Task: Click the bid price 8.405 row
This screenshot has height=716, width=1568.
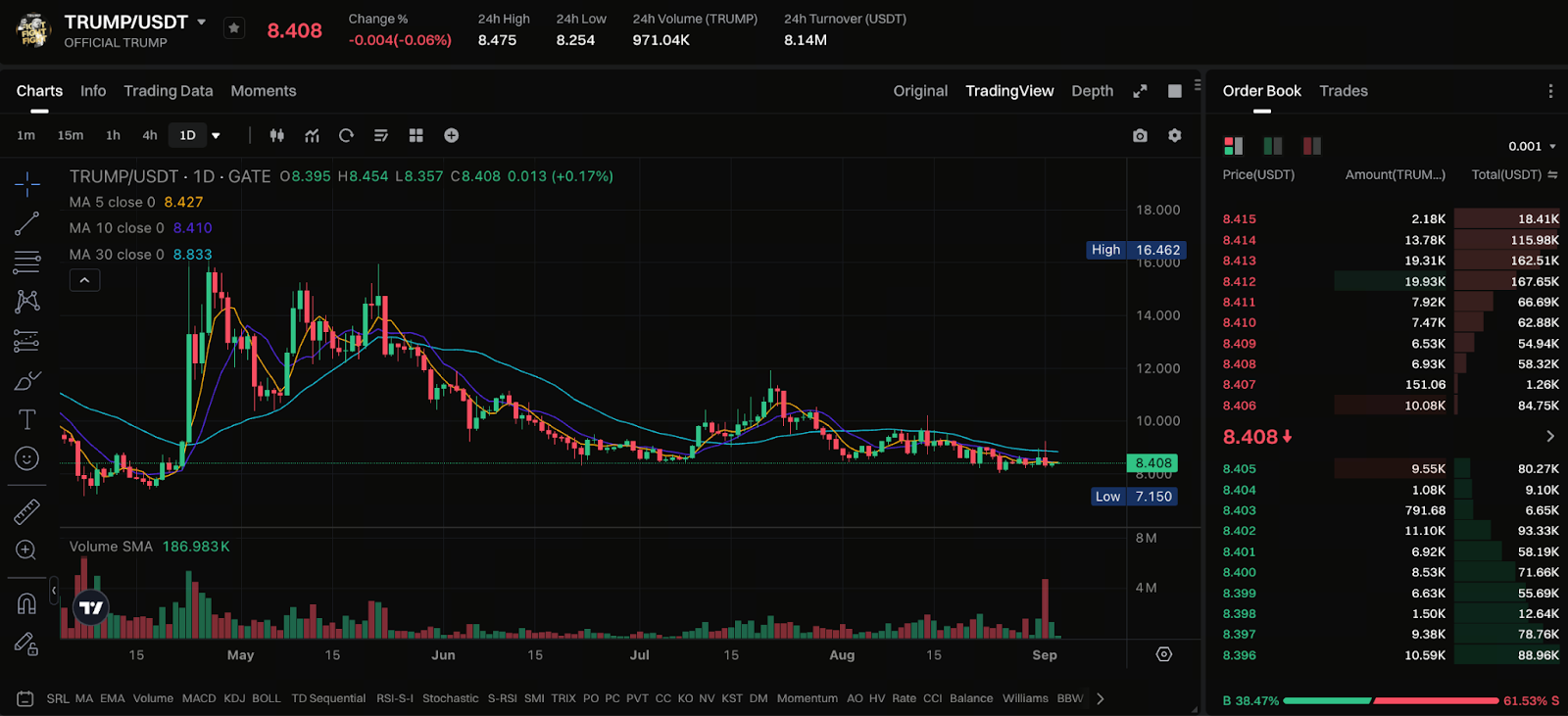Action: [x=1391, y=469]
